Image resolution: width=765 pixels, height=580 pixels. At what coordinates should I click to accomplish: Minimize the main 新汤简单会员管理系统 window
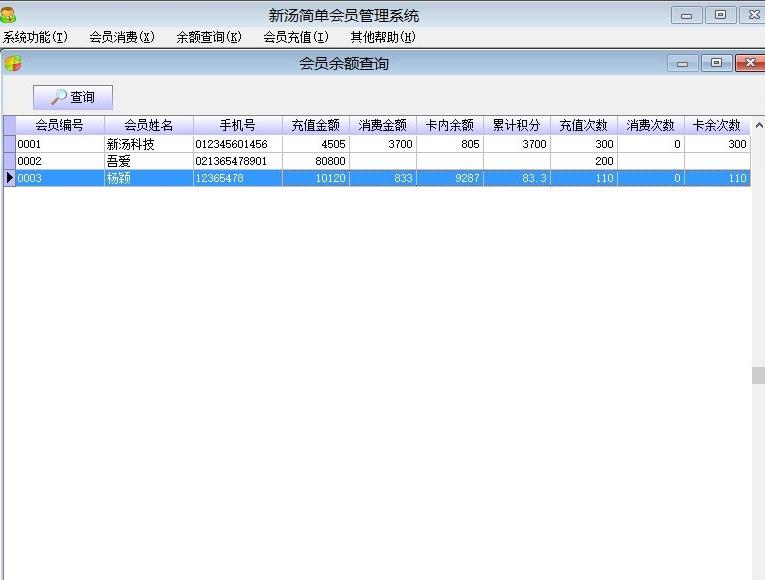coord(686,15)
